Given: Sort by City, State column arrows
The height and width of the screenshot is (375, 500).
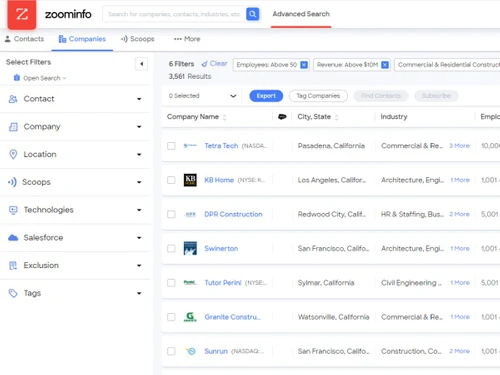Looking at the screenshot, I should 337,117.
